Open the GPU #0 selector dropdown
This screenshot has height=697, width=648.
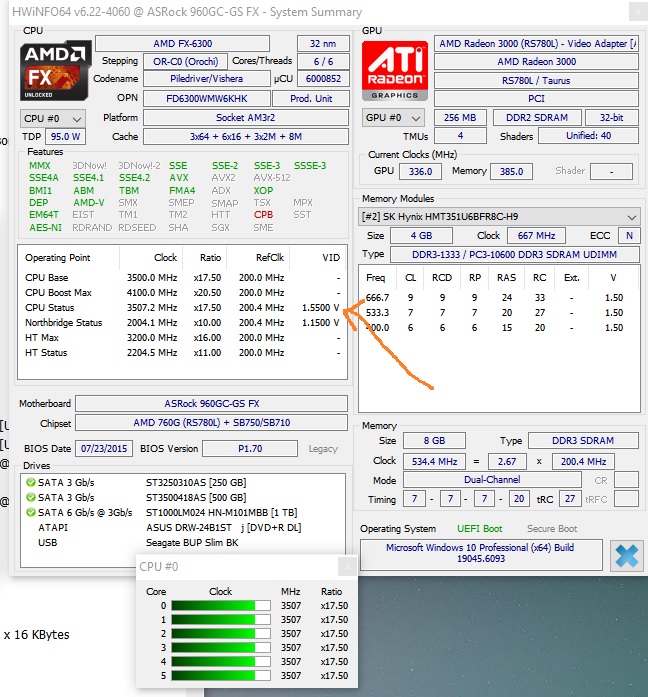point(393,118)
